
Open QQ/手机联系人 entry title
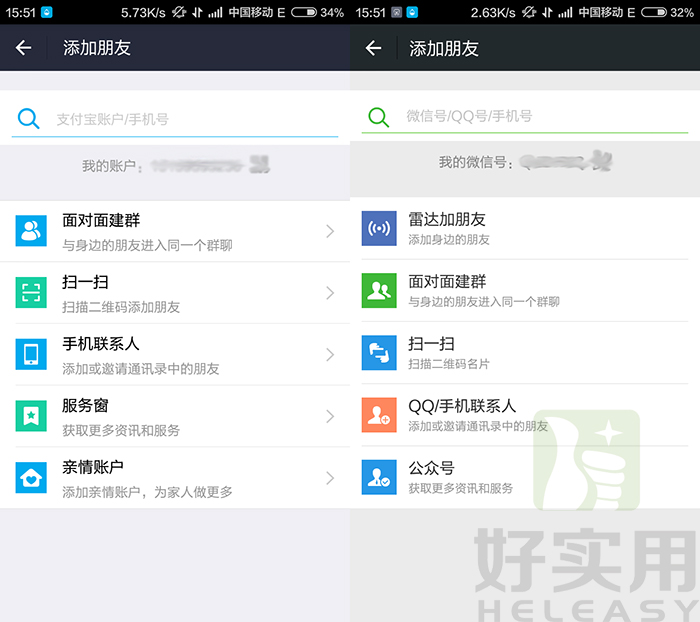(x=462, y=406)
